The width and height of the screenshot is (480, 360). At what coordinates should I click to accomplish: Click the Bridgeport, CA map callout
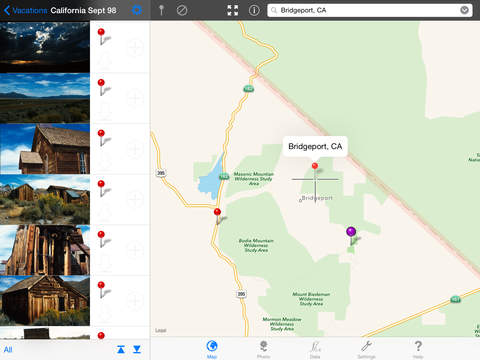[315, 146]
